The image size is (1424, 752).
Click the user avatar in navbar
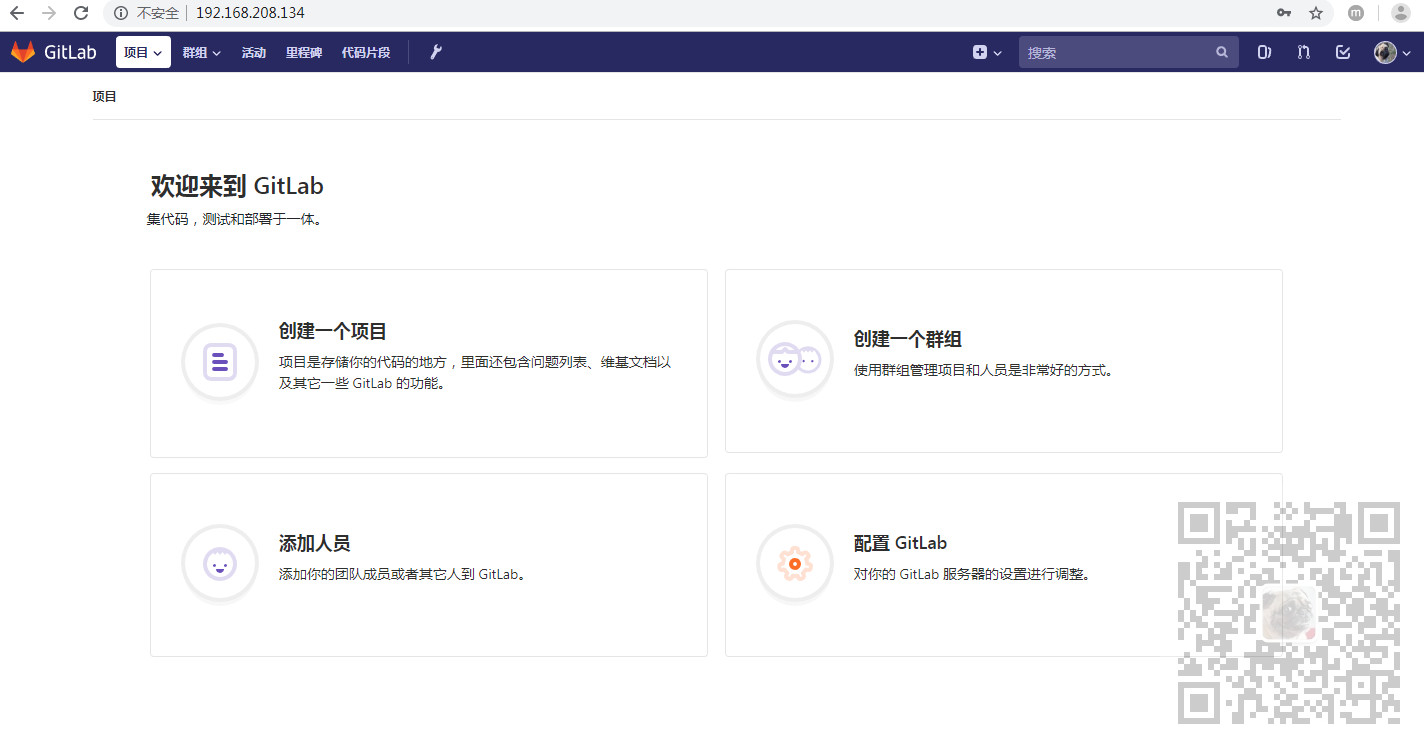pos(1385,52)
